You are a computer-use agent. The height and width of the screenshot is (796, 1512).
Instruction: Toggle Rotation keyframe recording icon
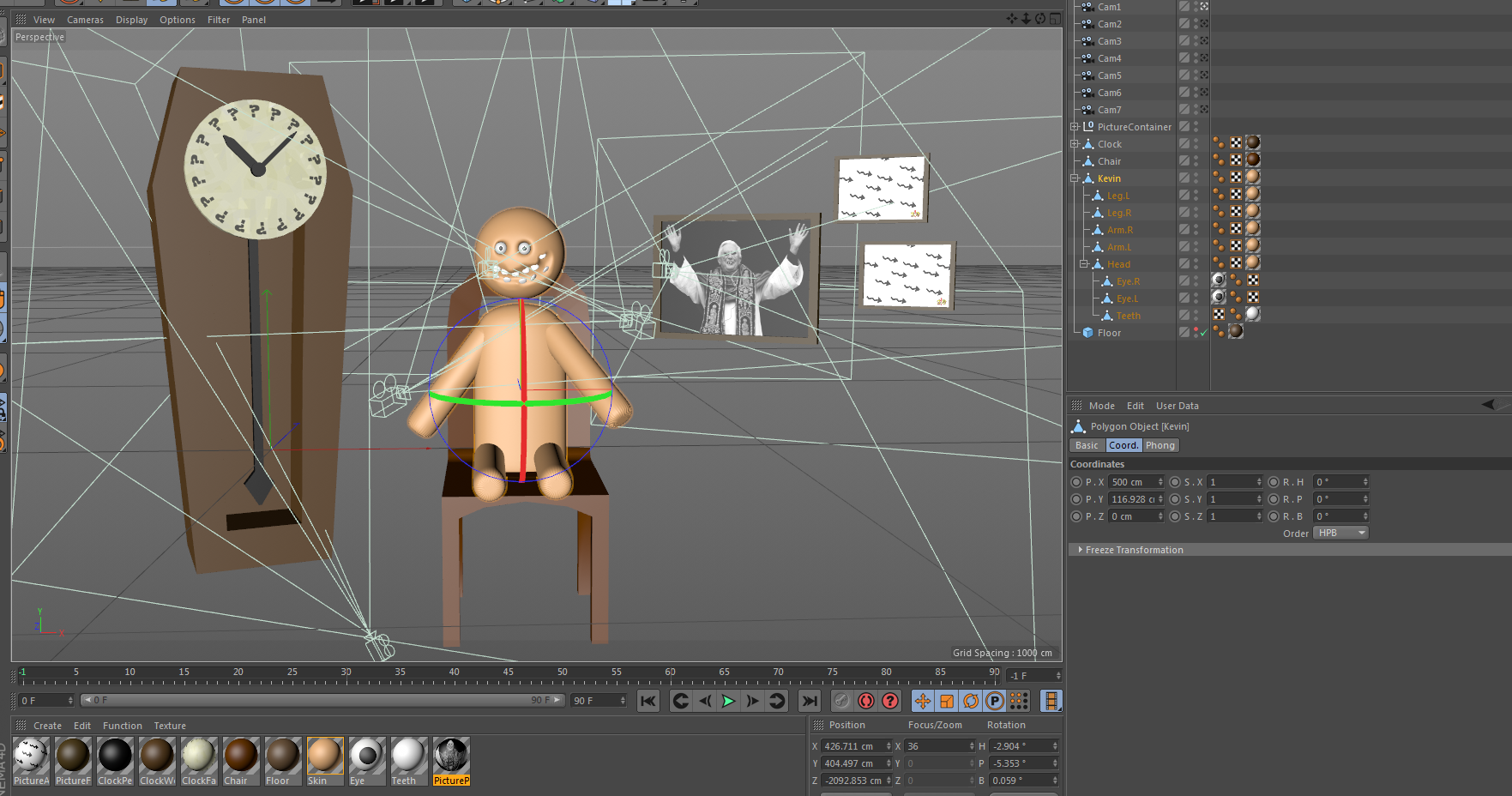[x=971, y=701]
